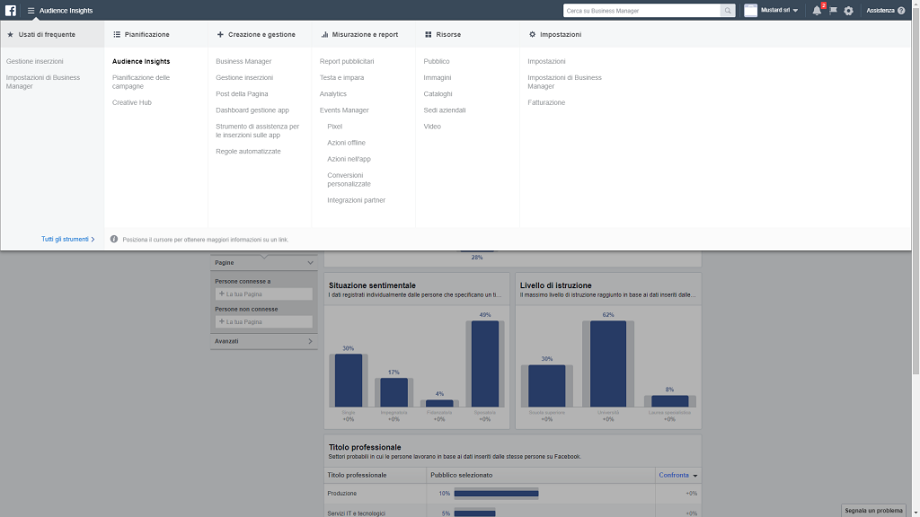Open Creative Hub
Screen dimensions: 920x517
132,102
